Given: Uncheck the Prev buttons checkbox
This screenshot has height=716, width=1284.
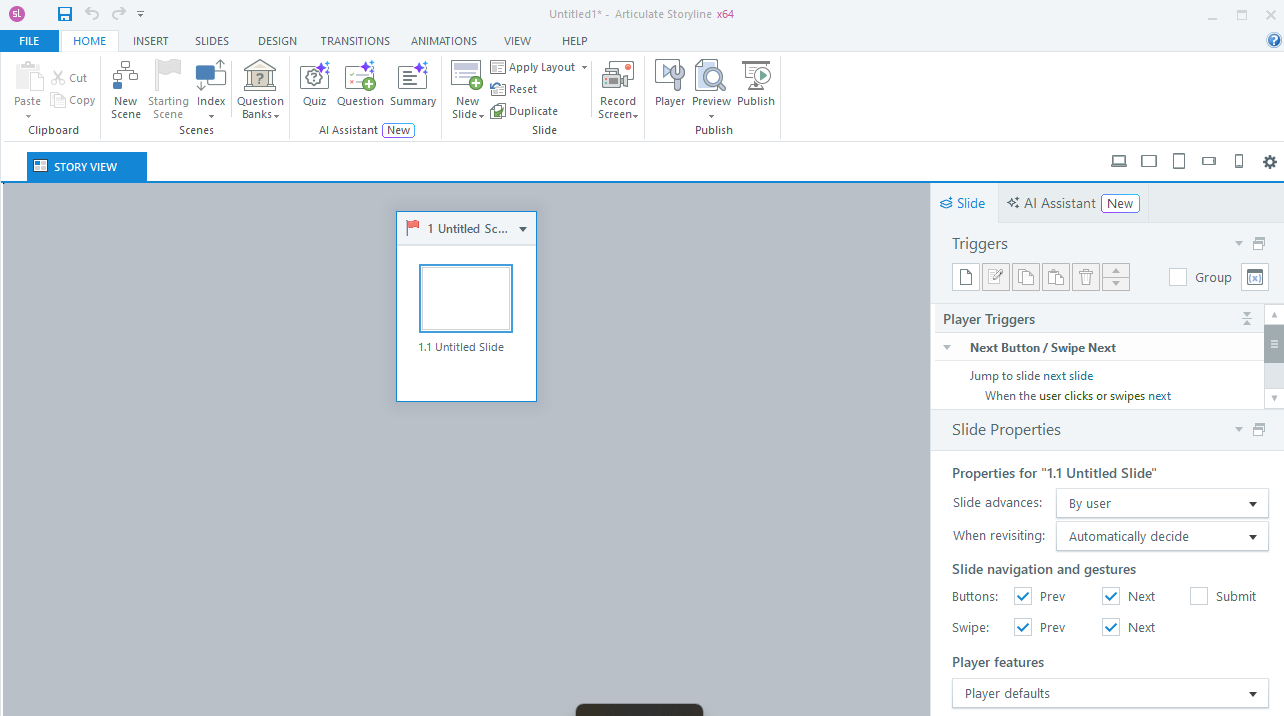Looking at the screenshot, I should pyautogui.click(x=1023, y=597).
